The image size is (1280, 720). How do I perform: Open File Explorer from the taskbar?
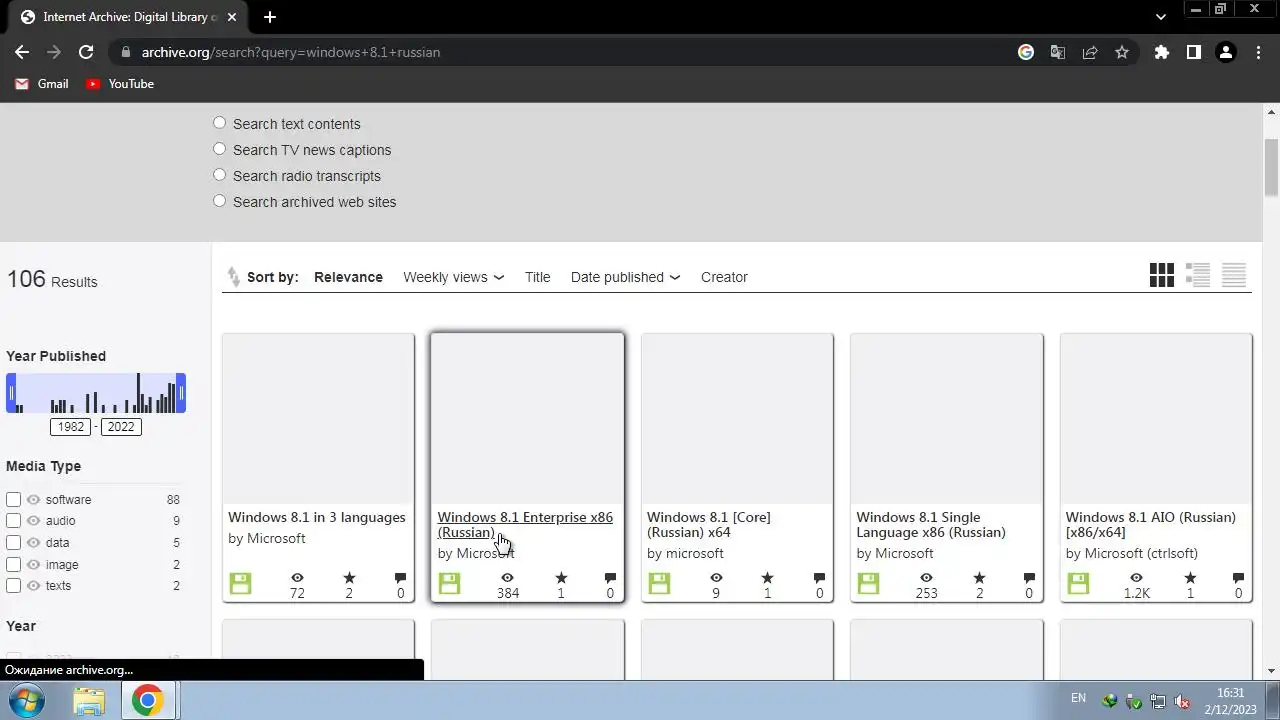[89, 700]
